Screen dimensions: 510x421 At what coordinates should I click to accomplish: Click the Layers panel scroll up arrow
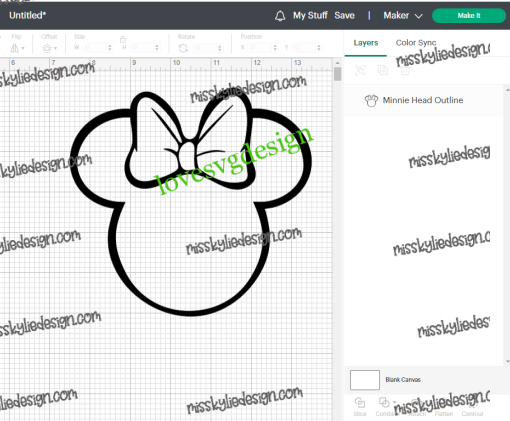pyautogui.click(x=507, y=90)
